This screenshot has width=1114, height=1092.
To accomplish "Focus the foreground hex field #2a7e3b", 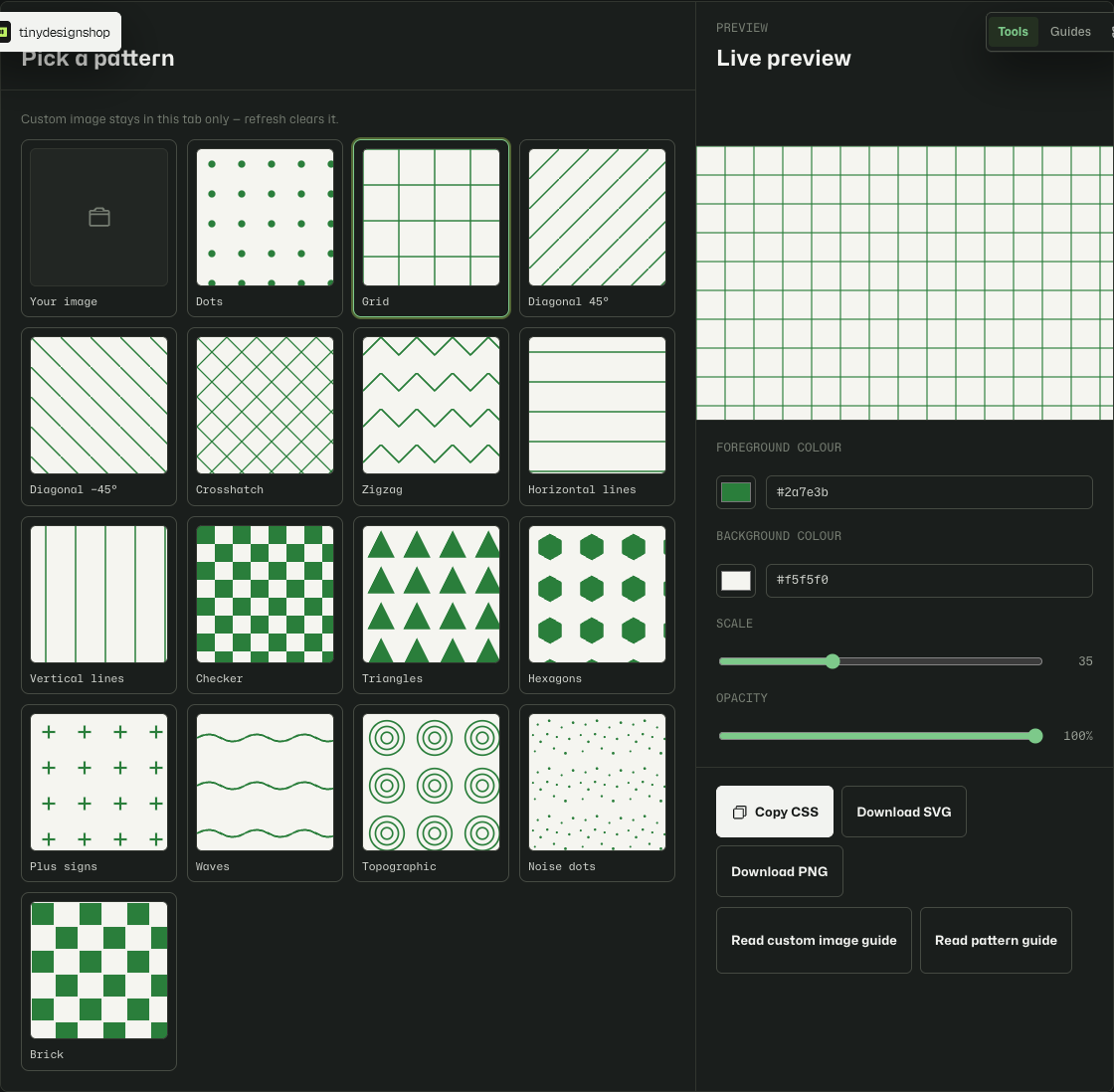I will pos(929,492).
